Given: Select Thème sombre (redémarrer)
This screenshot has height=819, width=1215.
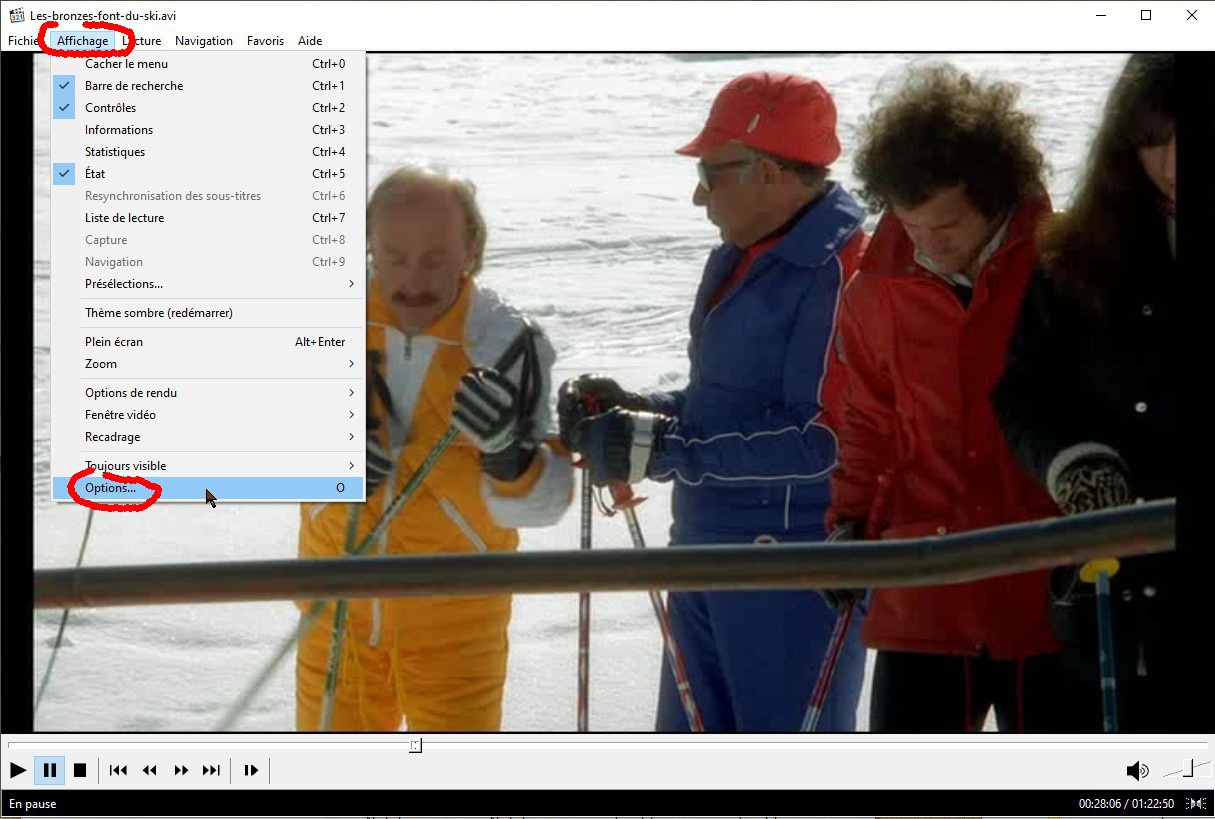Looking at the screenshot, I should pyautogui.click(x=209, y=313).
